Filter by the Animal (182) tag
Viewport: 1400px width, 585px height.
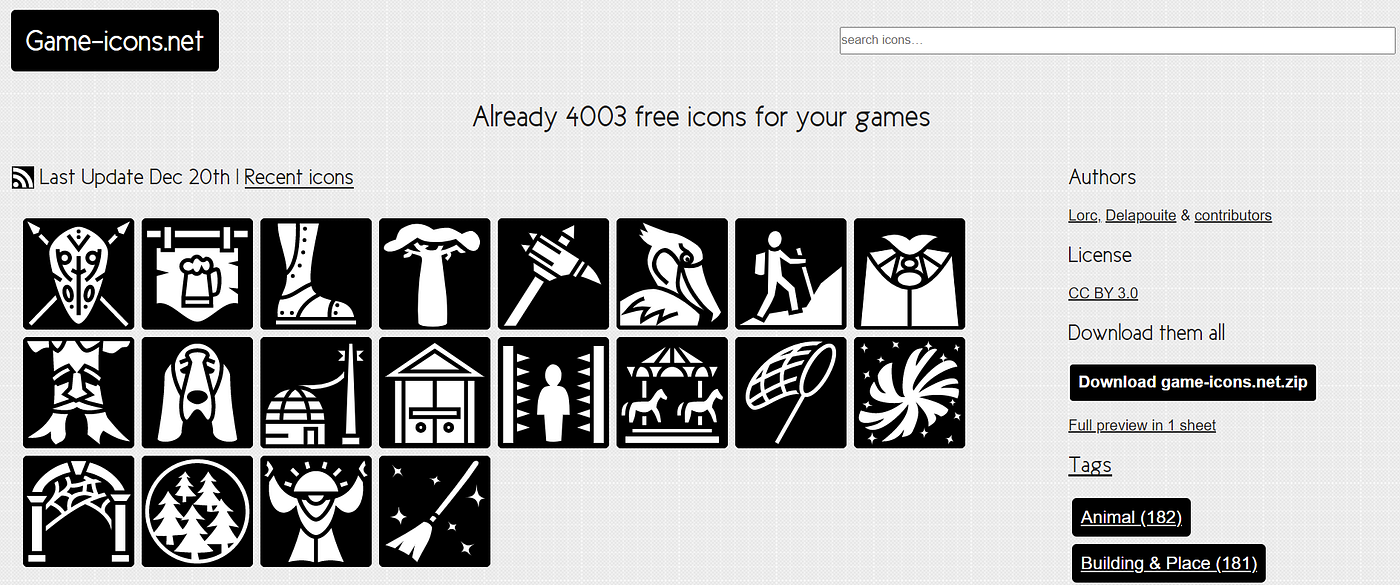pos(1131,517)
